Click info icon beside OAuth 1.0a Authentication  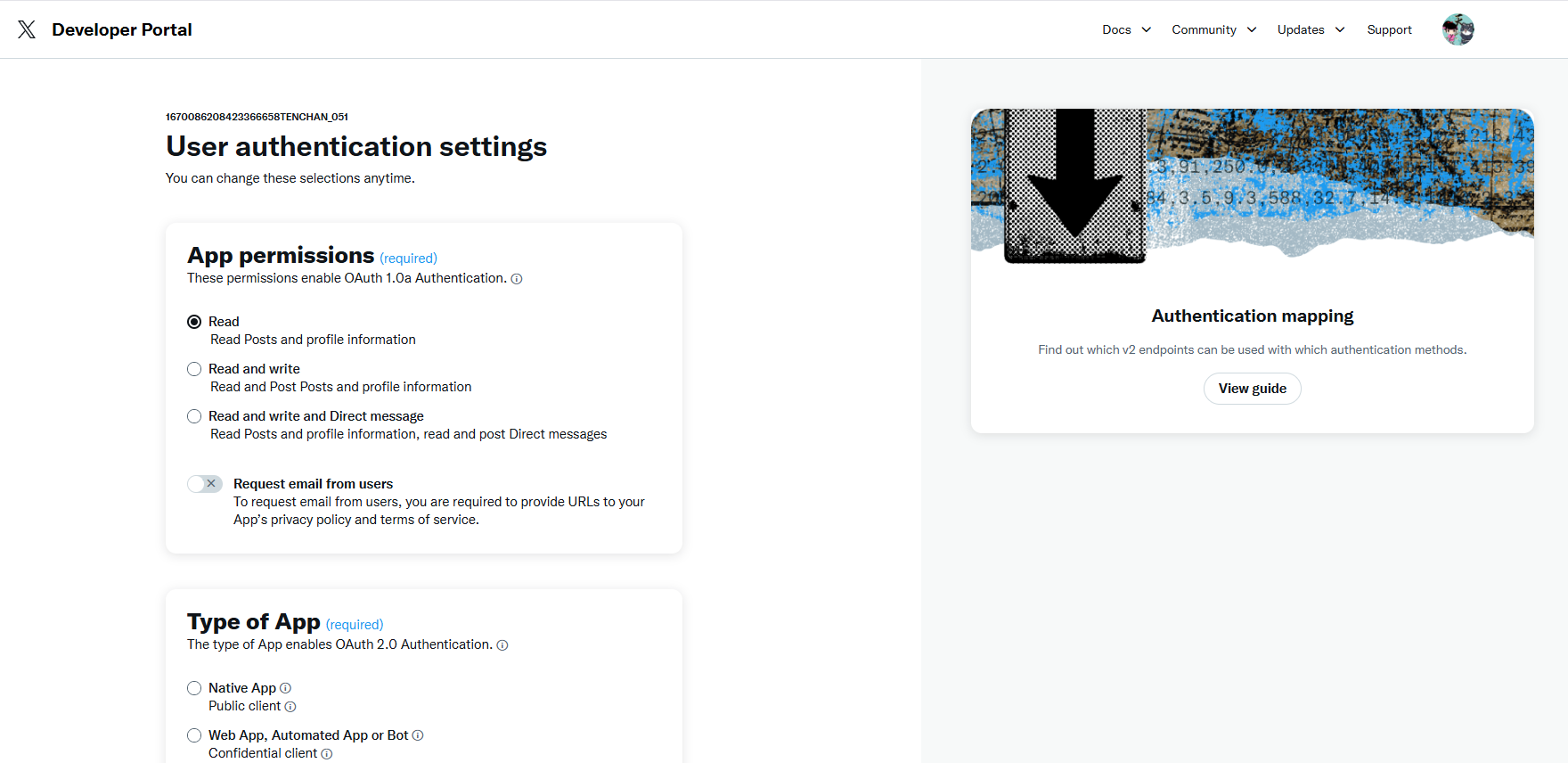[x=517, y=279]
